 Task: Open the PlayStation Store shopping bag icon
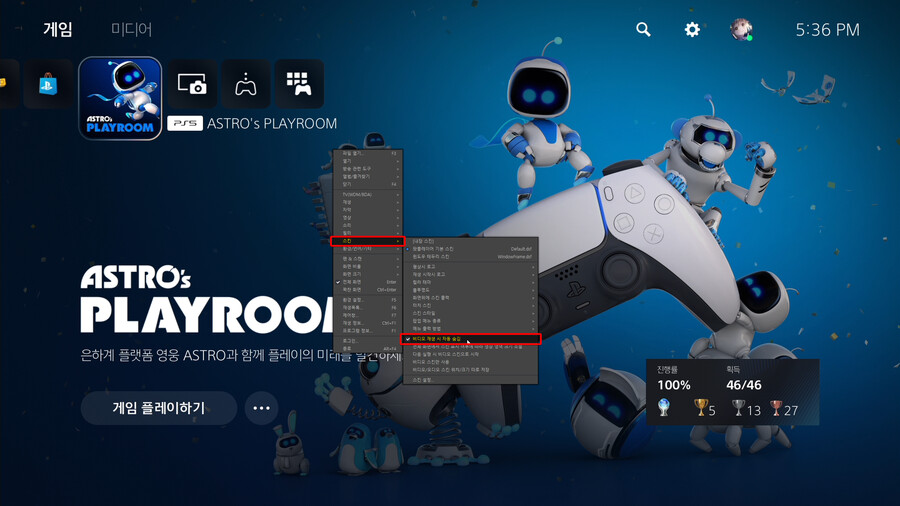pyautogui.click(x=48, y=84)
